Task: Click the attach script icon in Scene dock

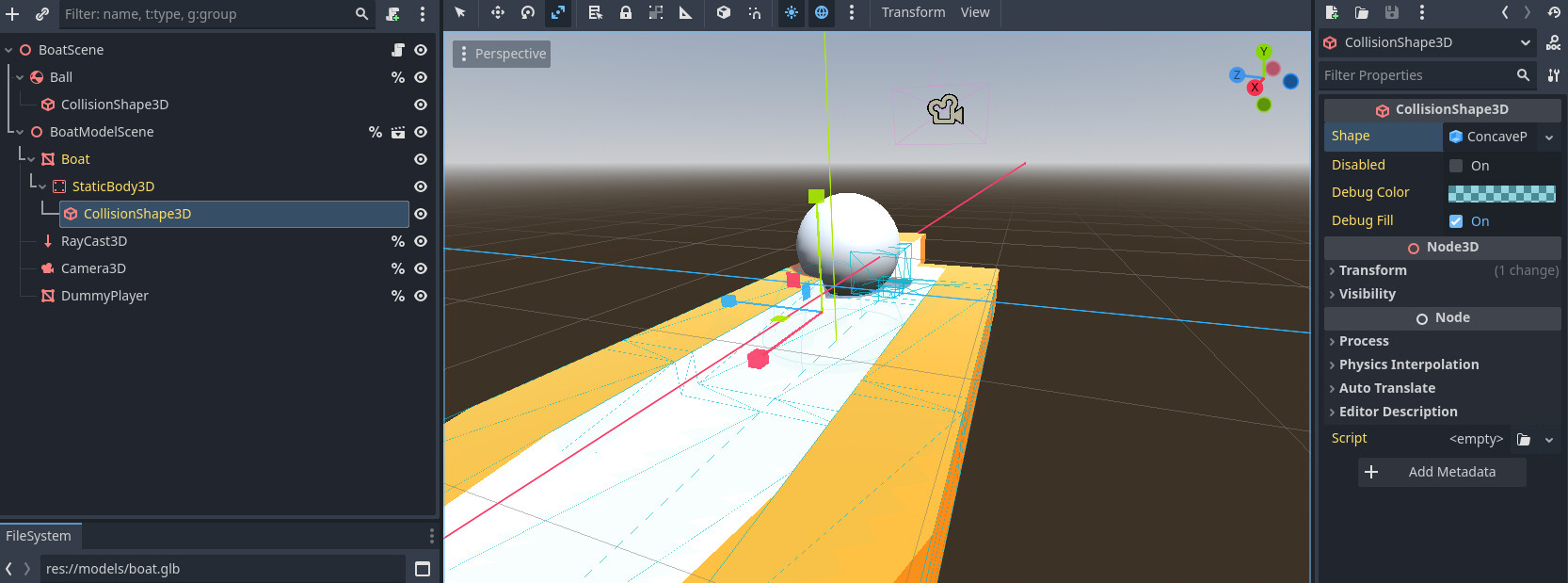Action: pyautogui.click(x=392, y=14)
